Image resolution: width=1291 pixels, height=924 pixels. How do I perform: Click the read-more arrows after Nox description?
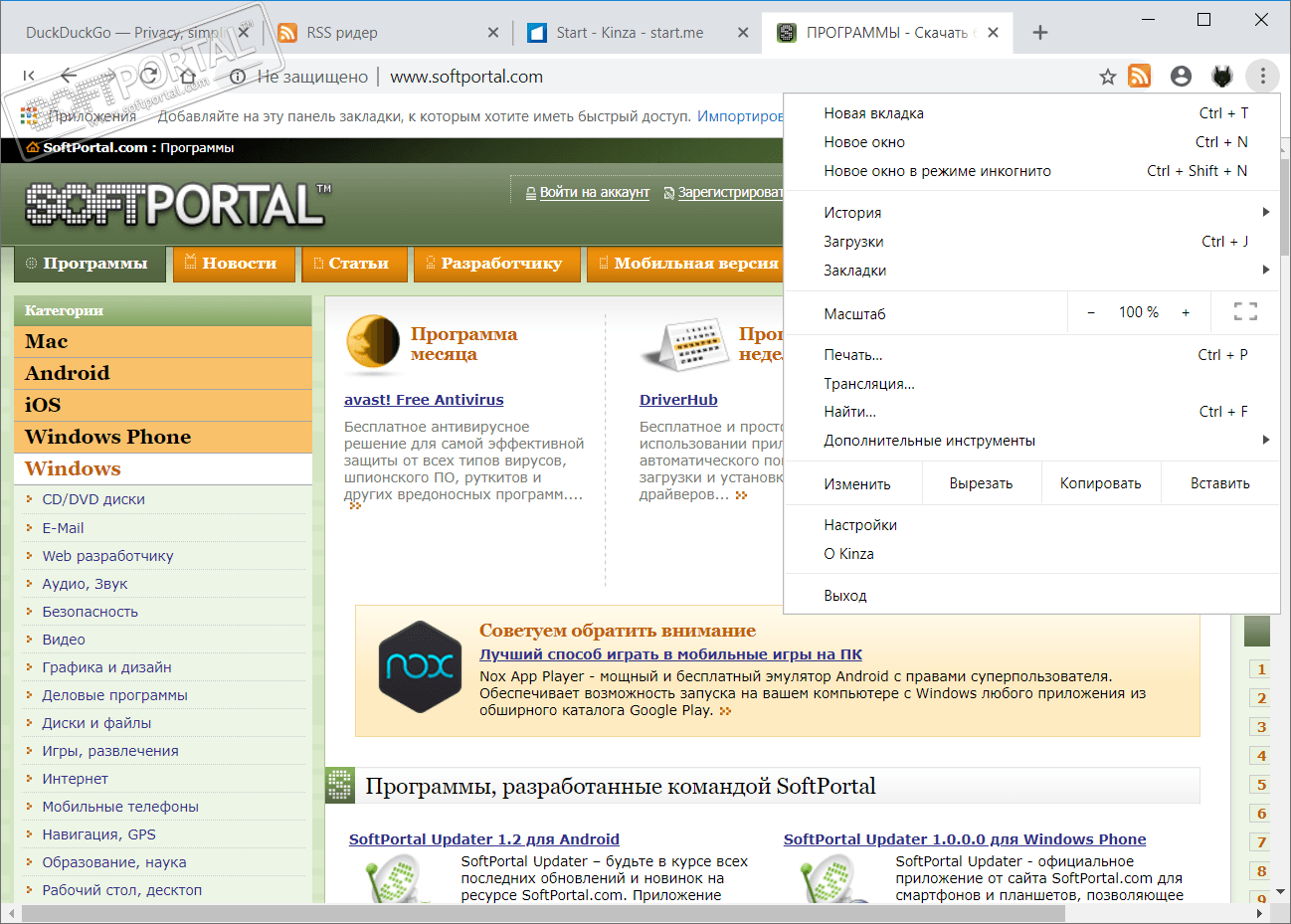(725, 711)
